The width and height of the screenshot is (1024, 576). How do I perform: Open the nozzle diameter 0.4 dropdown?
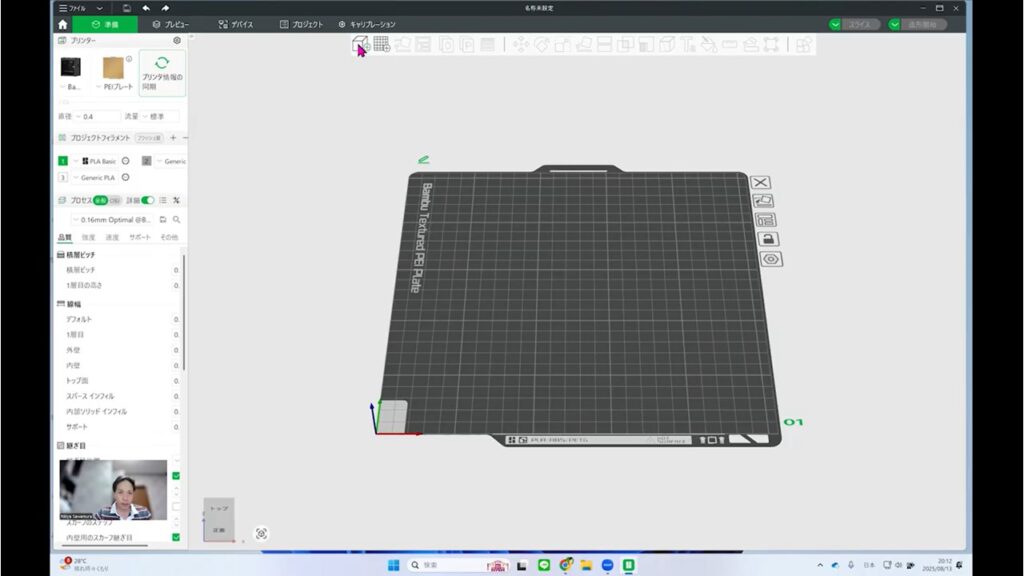tap(99, 116)
